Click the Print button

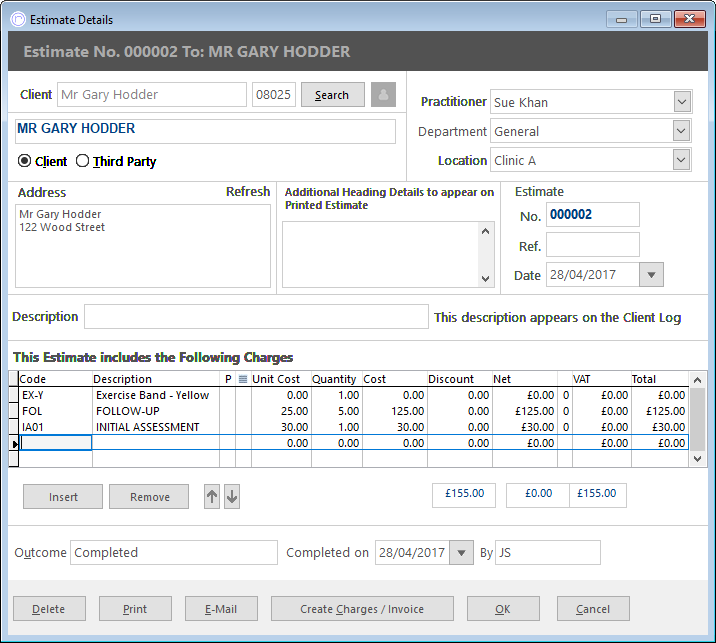[x=135, y=608]
